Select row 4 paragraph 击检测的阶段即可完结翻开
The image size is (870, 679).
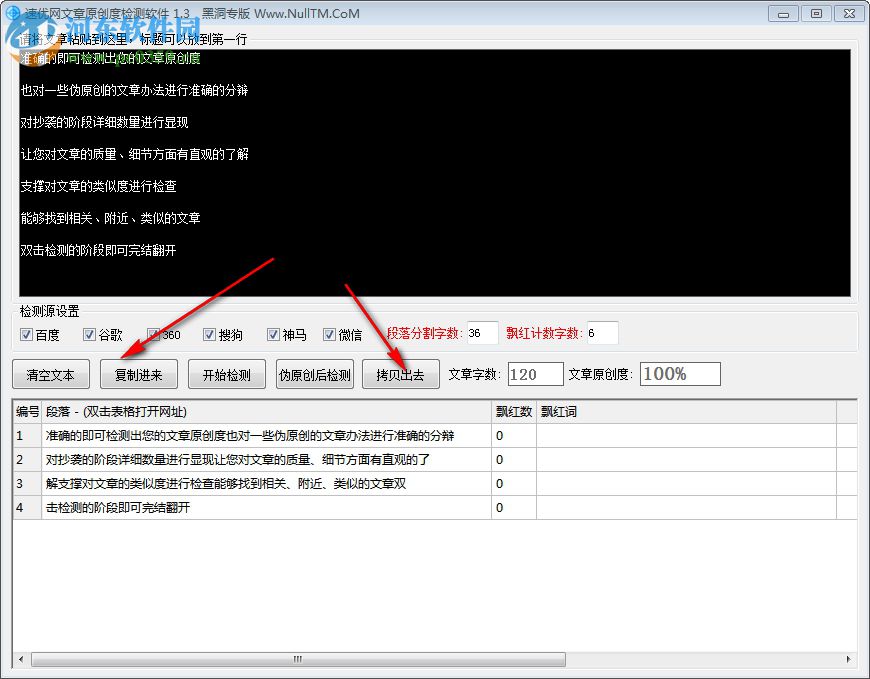click(x=266, y=508)
